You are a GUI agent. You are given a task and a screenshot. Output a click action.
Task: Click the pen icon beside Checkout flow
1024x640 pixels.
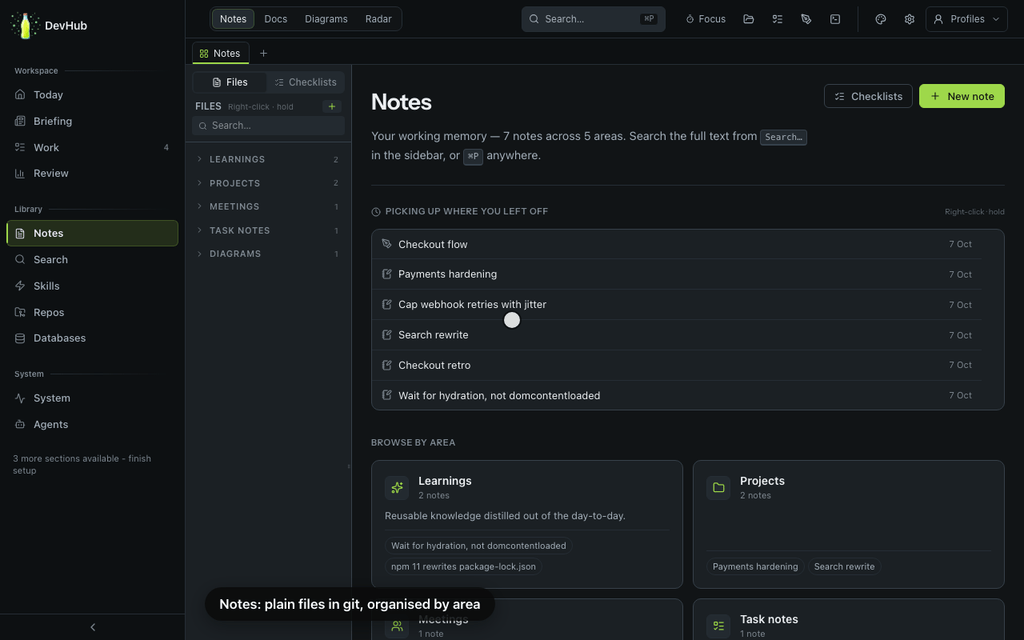(387, 244)
